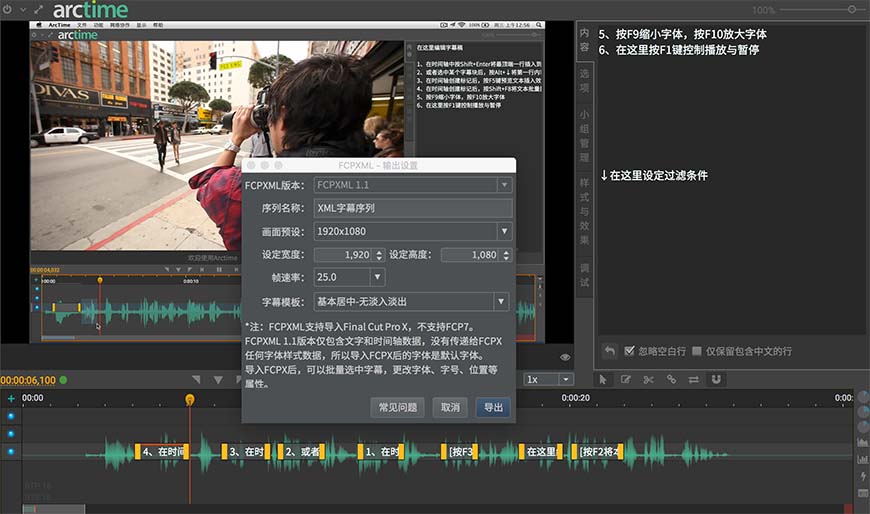Click line '6、在这里按F1键控制播放与暂停' in text panel

point(679,50)
